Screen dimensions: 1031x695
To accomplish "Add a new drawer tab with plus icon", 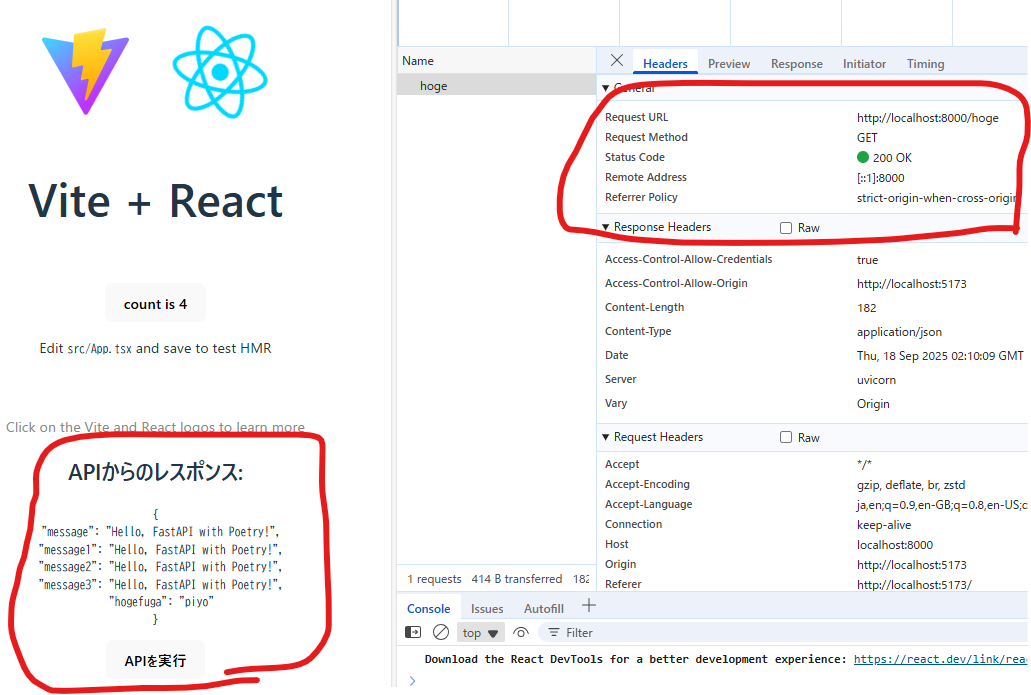I will 589,606.
